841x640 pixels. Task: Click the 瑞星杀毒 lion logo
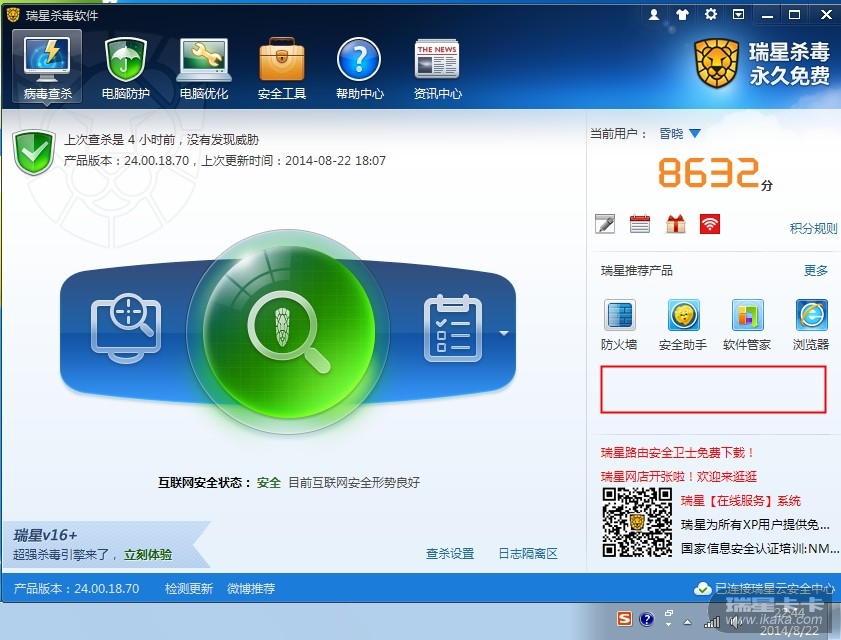717,64
